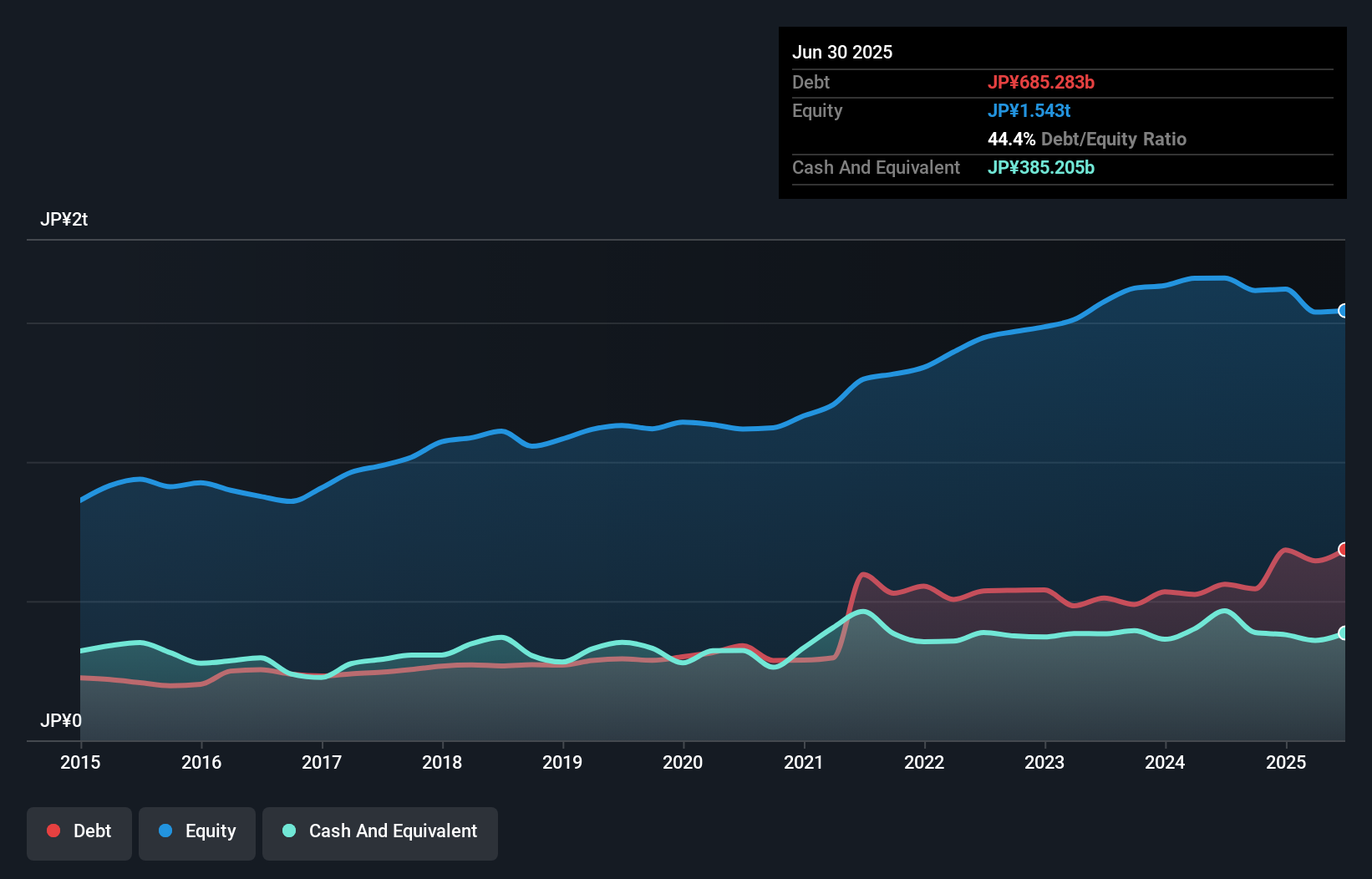Screen dimensions: 1372x879
Task: Select the 2020 year label on the x-axis
Action: (x=683, y=762)
